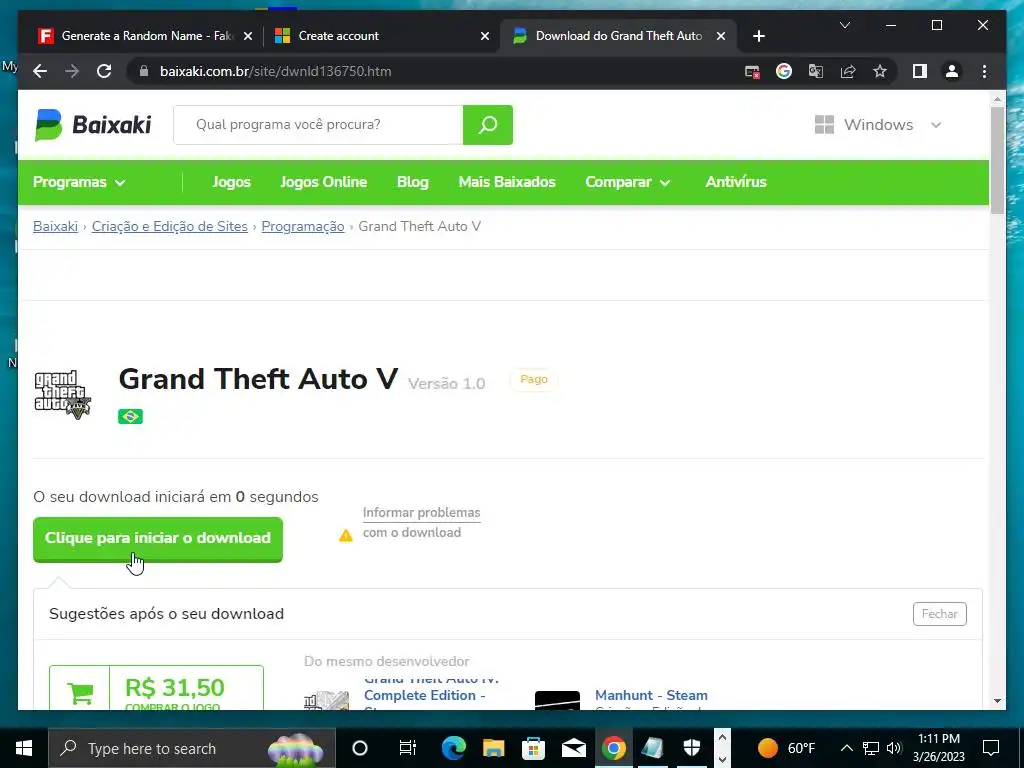
Task: Open Programação breadcrumb link
Action: (303, 227)
